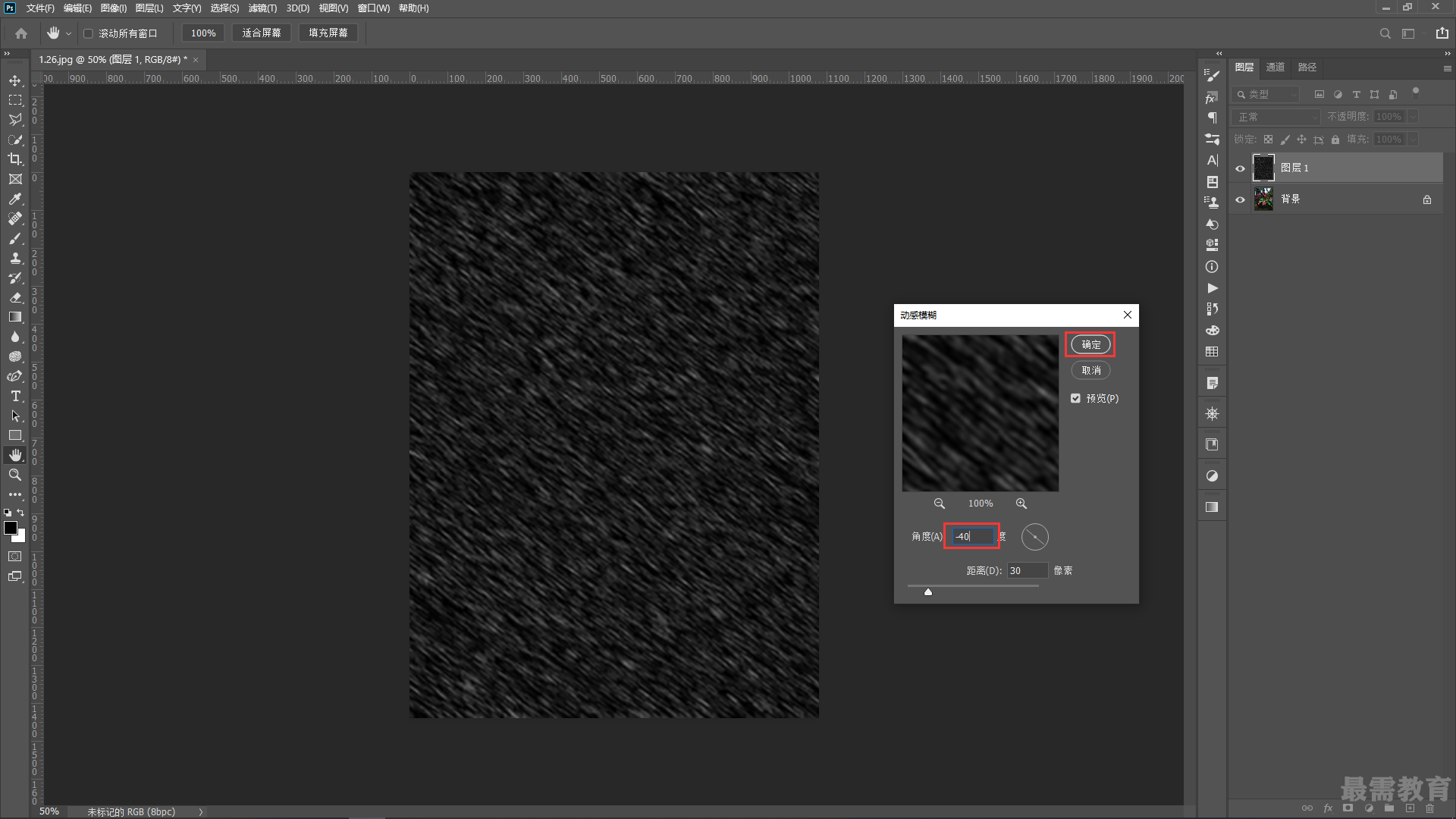Select the Quick Selection tool
1456x819 pixels.
(15, 140)
